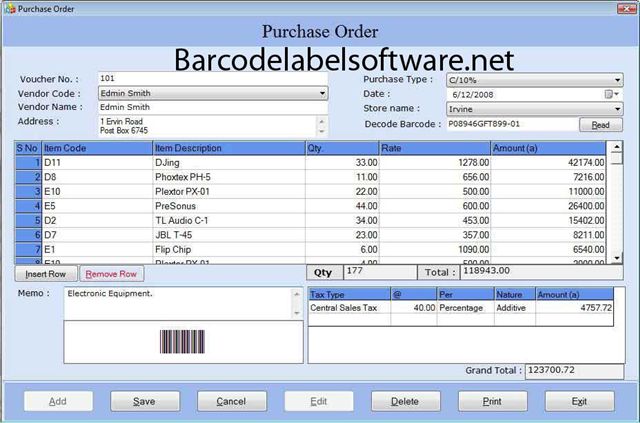Click the DJing description cell

point(229,163)
